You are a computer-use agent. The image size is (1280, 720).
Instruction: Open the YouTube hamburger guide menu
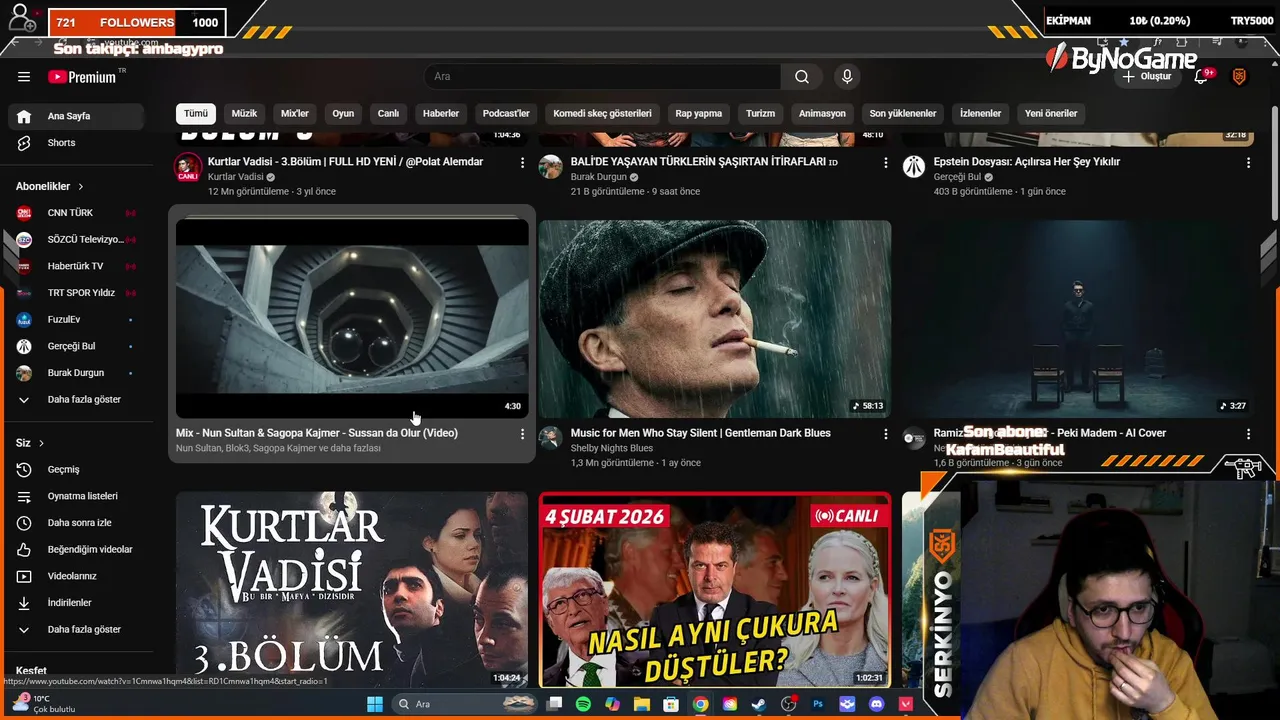click(x=24, y=77)
